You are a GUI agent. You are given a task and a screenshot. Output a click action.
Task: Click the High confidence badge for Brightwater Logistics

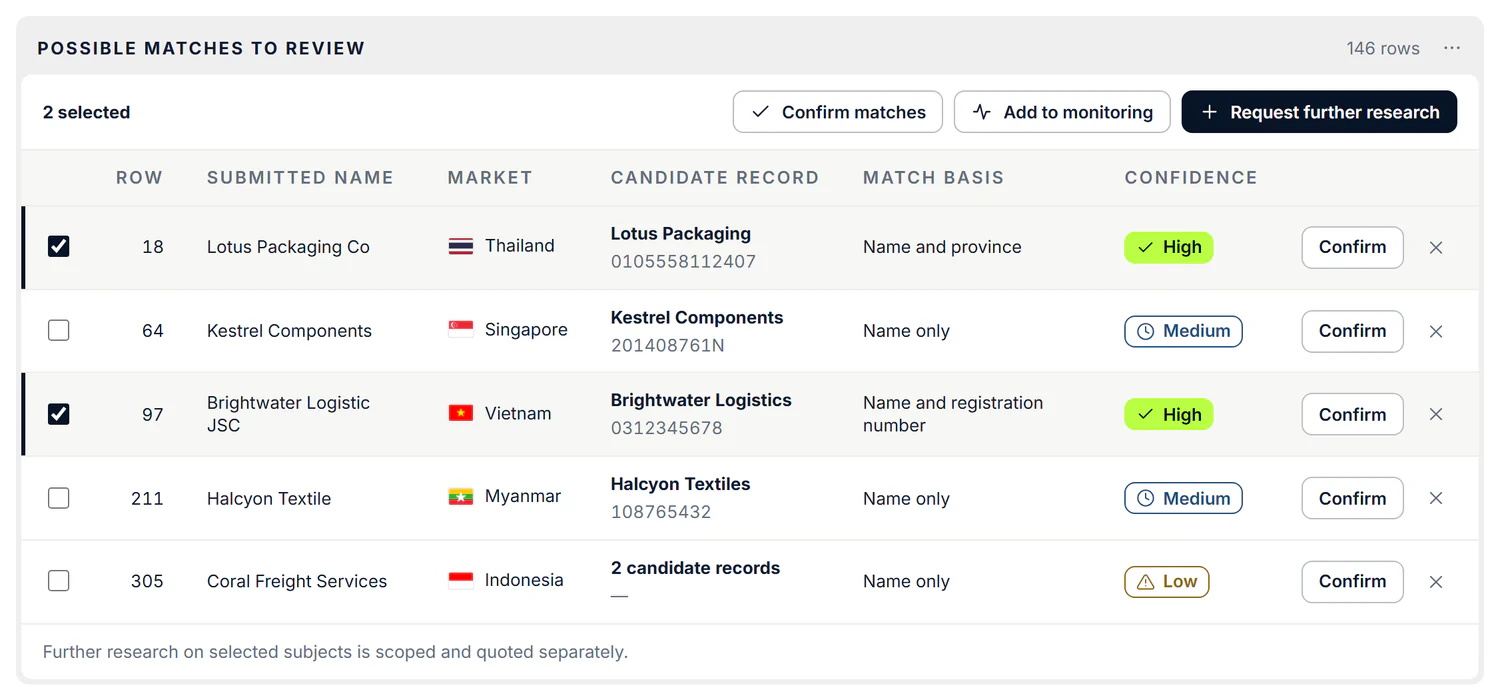tap(1169, 414)
